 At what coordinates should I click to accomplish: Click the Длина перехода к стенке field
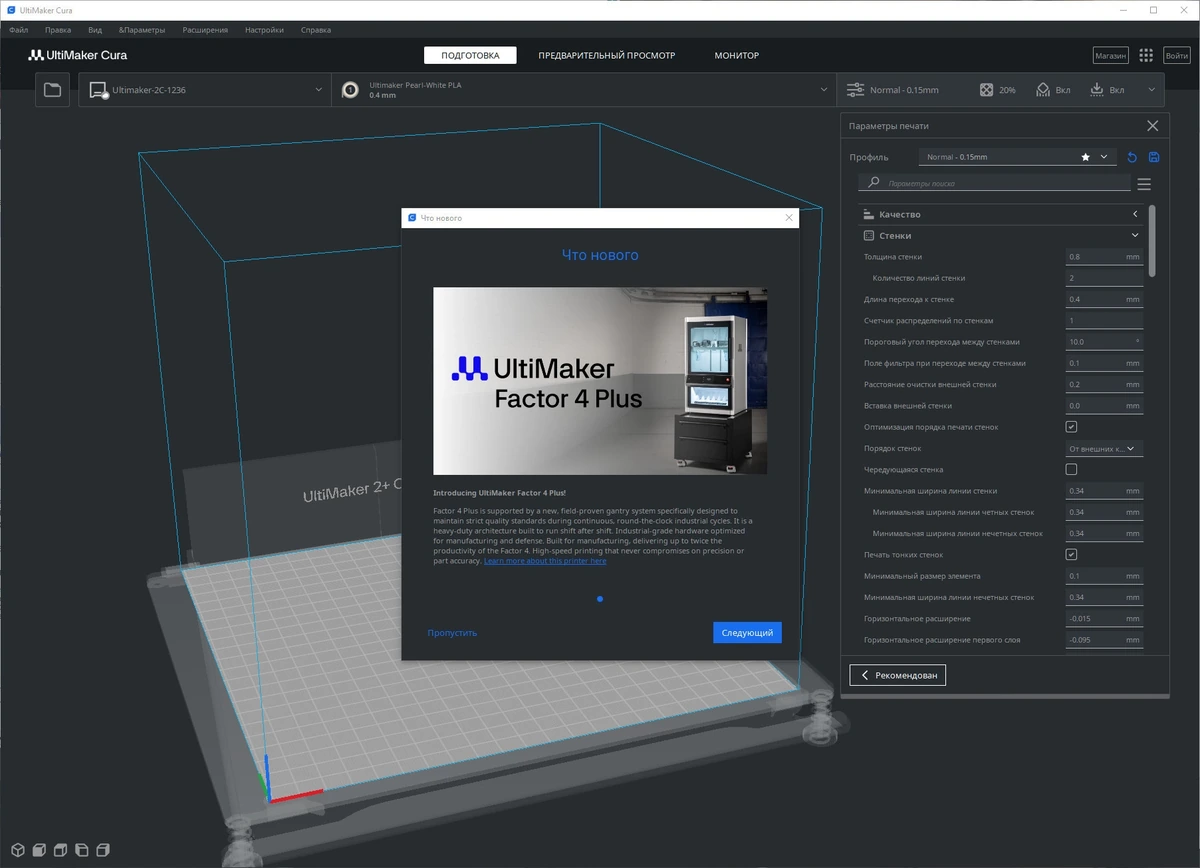pos(1104,299)
